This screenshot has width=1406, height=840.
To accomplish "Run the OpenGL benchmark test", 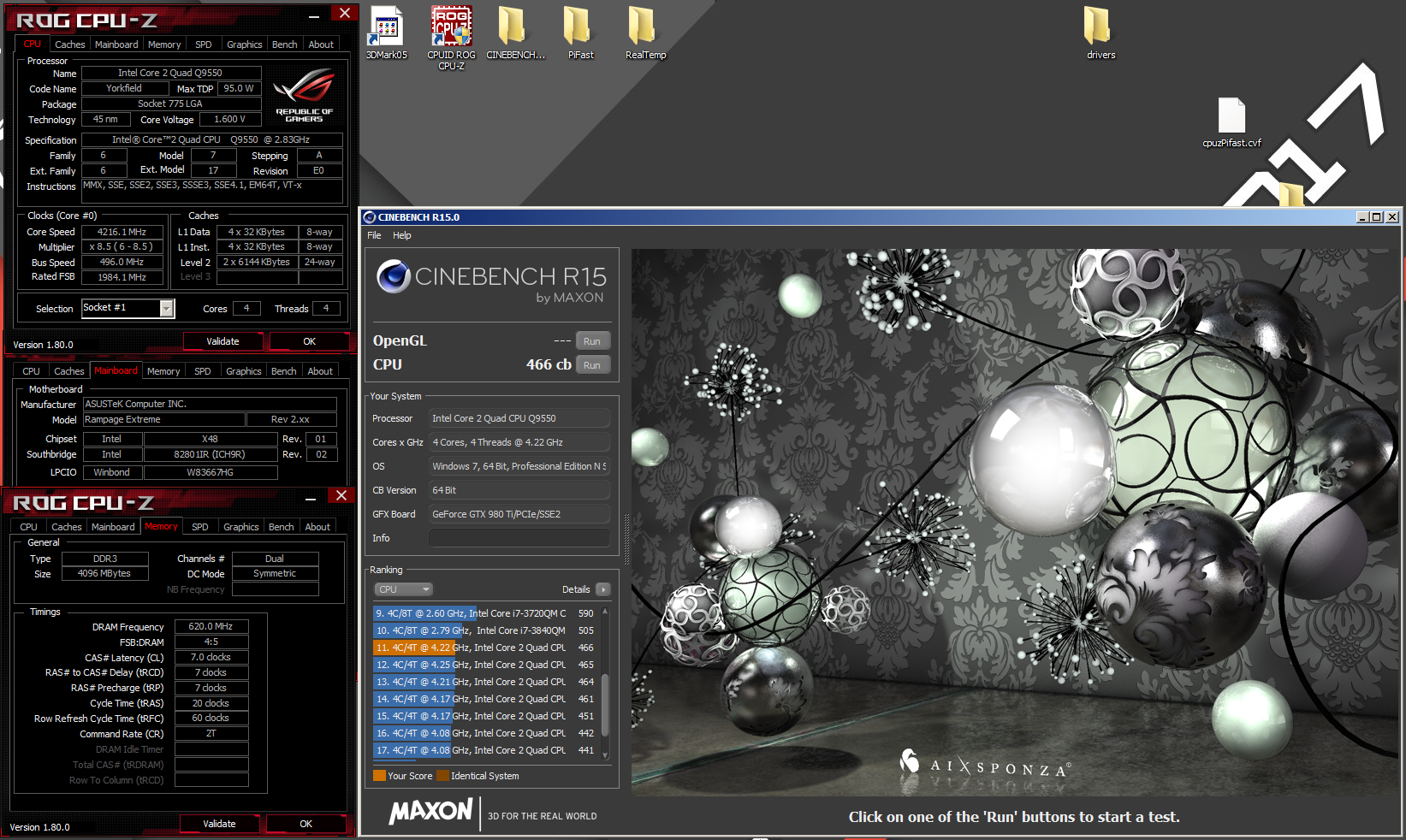I will coord(592,341).
